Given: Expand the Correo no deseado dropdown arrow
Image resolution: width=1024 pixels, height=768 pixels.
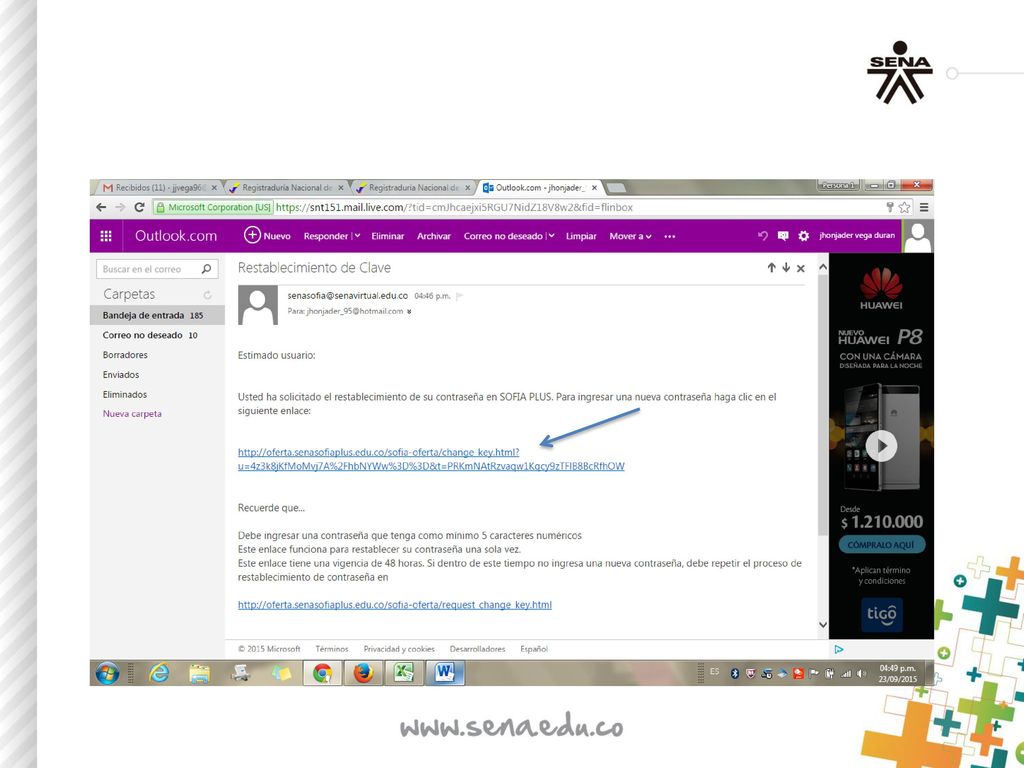Looking at the screenshot, I should [551, 236].
